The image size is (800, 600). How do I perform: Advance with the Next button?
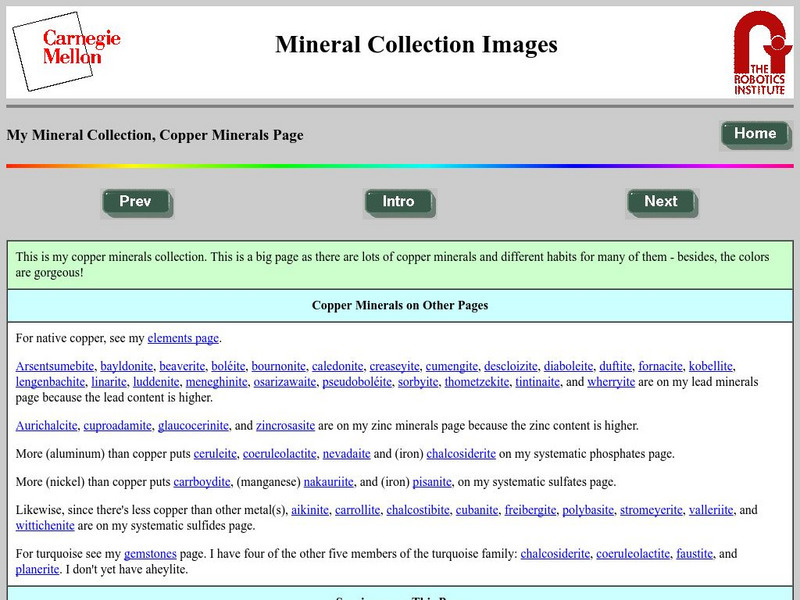[x=661, y=202]
